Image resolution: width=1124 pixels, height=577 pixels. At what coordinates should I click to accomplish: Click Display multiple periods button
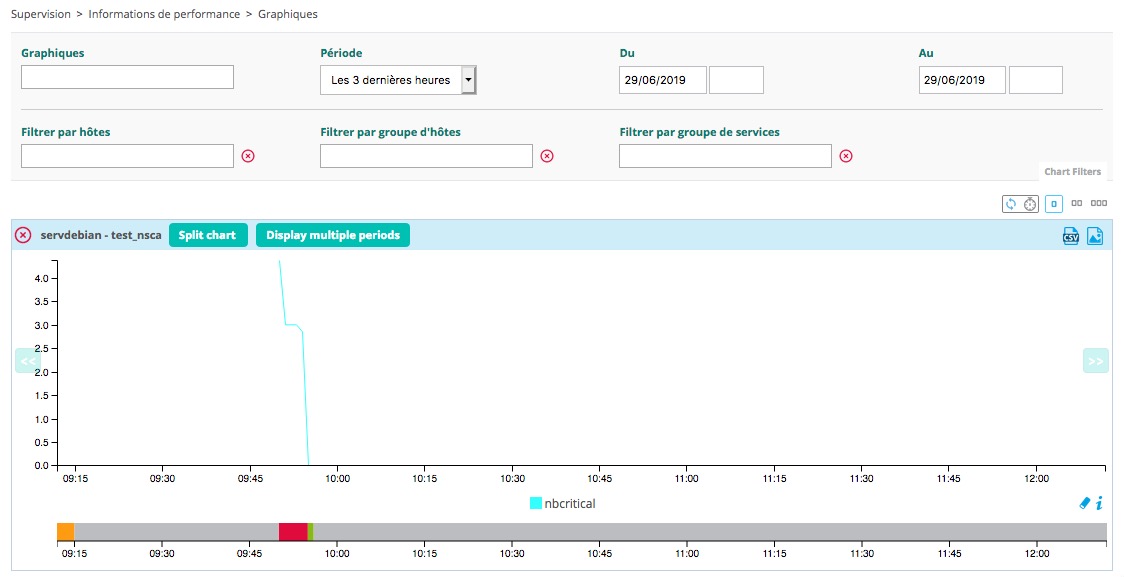(x=333, y=235)
